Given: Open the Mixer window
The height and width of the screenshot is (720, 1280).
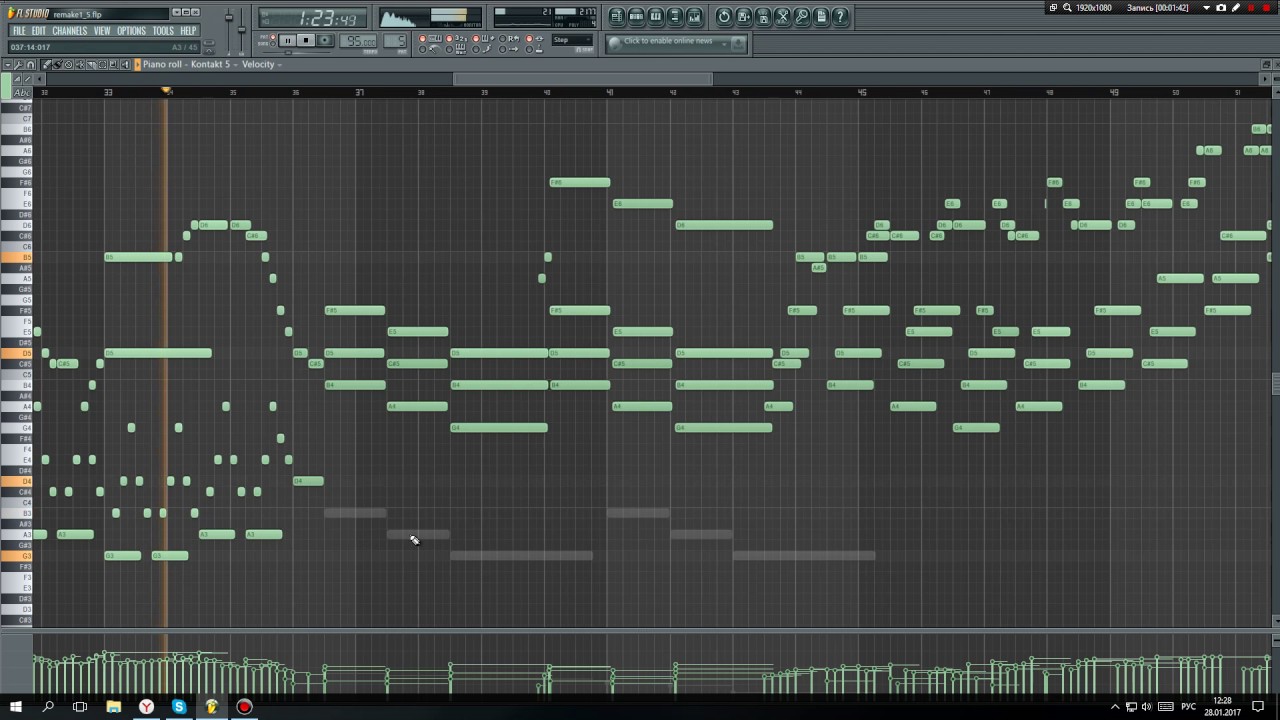Looking at the screenshot, I should click(694, 16).
